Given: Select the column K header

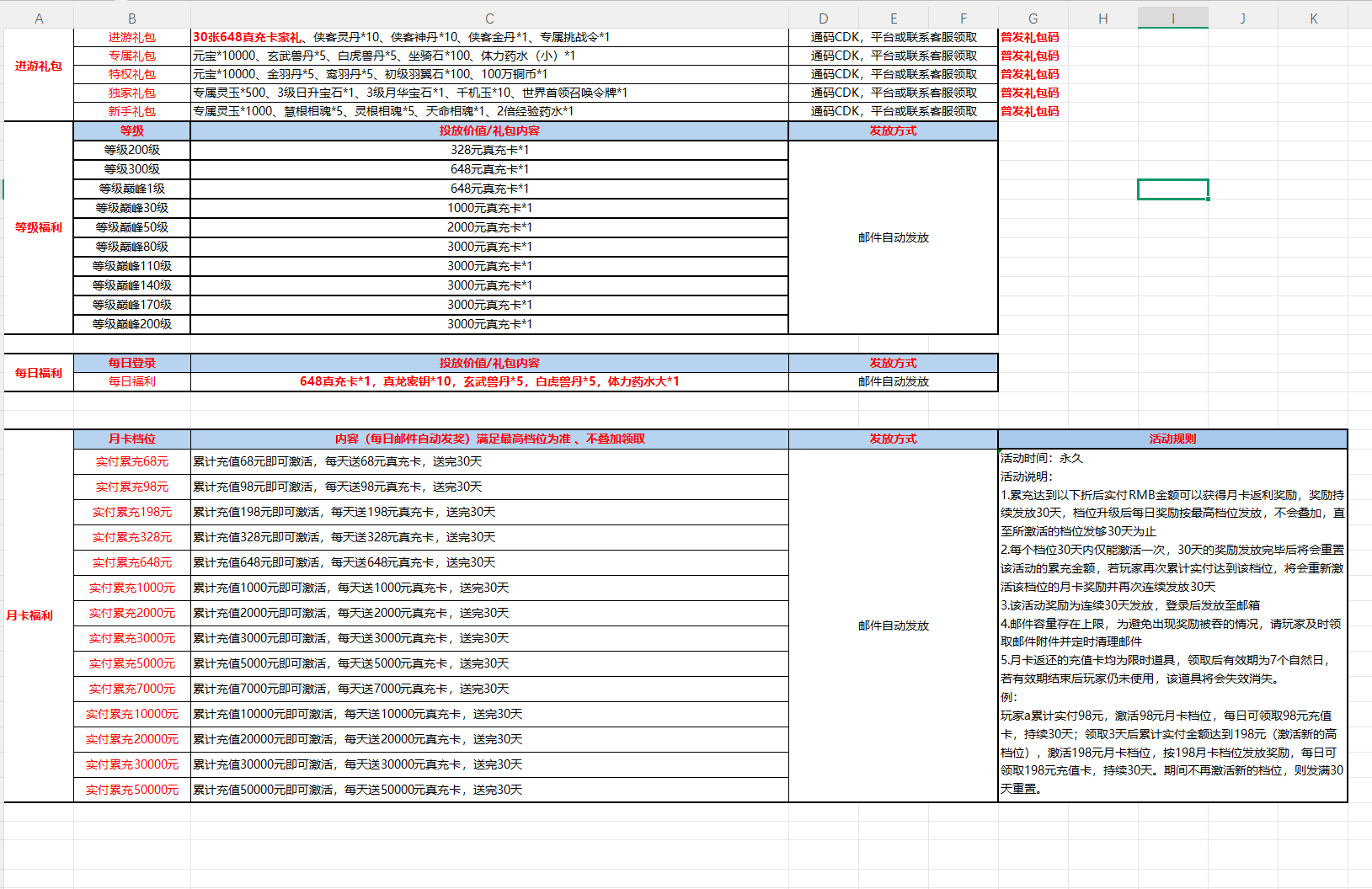Looking at the screenshot, I should point(1313,19).
